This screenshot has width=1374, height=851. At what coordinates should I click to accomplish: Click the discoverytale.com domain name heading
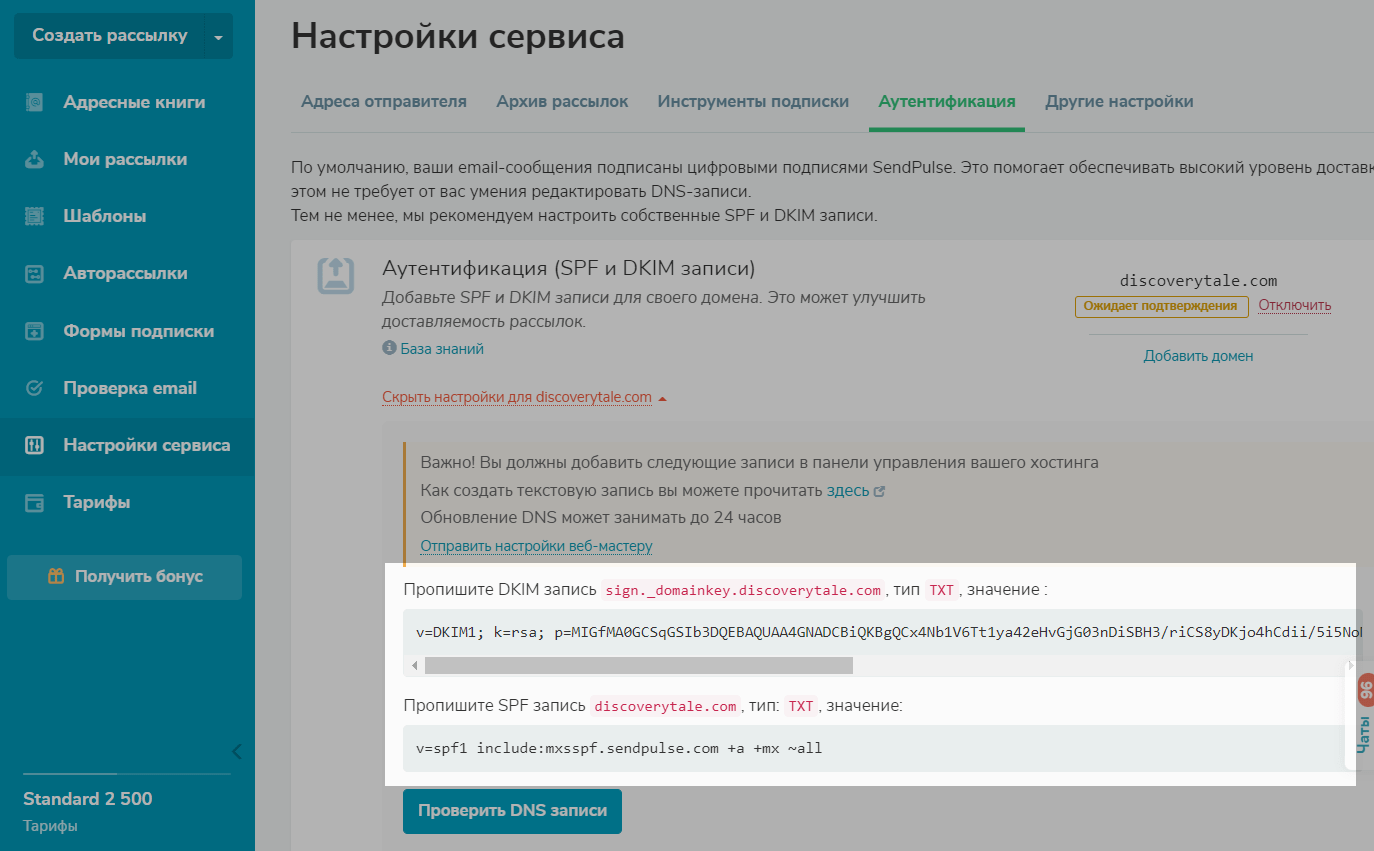pos(1198,281)
